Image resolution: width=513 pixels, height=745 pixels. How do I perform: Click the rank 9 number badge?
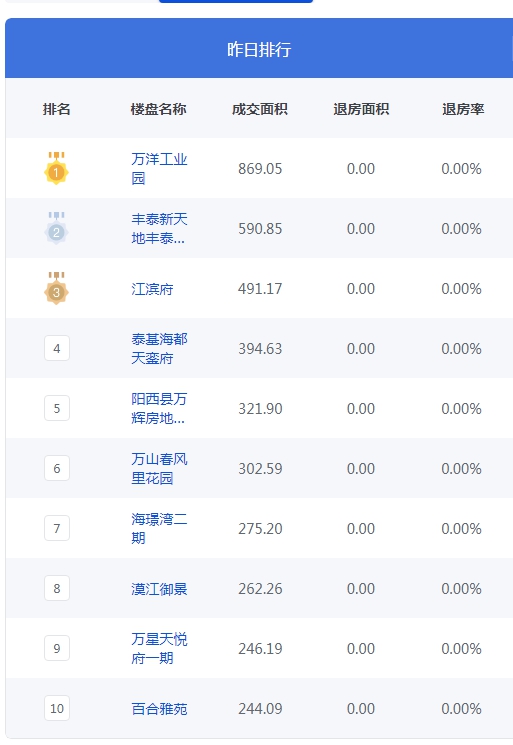point(57,648)
